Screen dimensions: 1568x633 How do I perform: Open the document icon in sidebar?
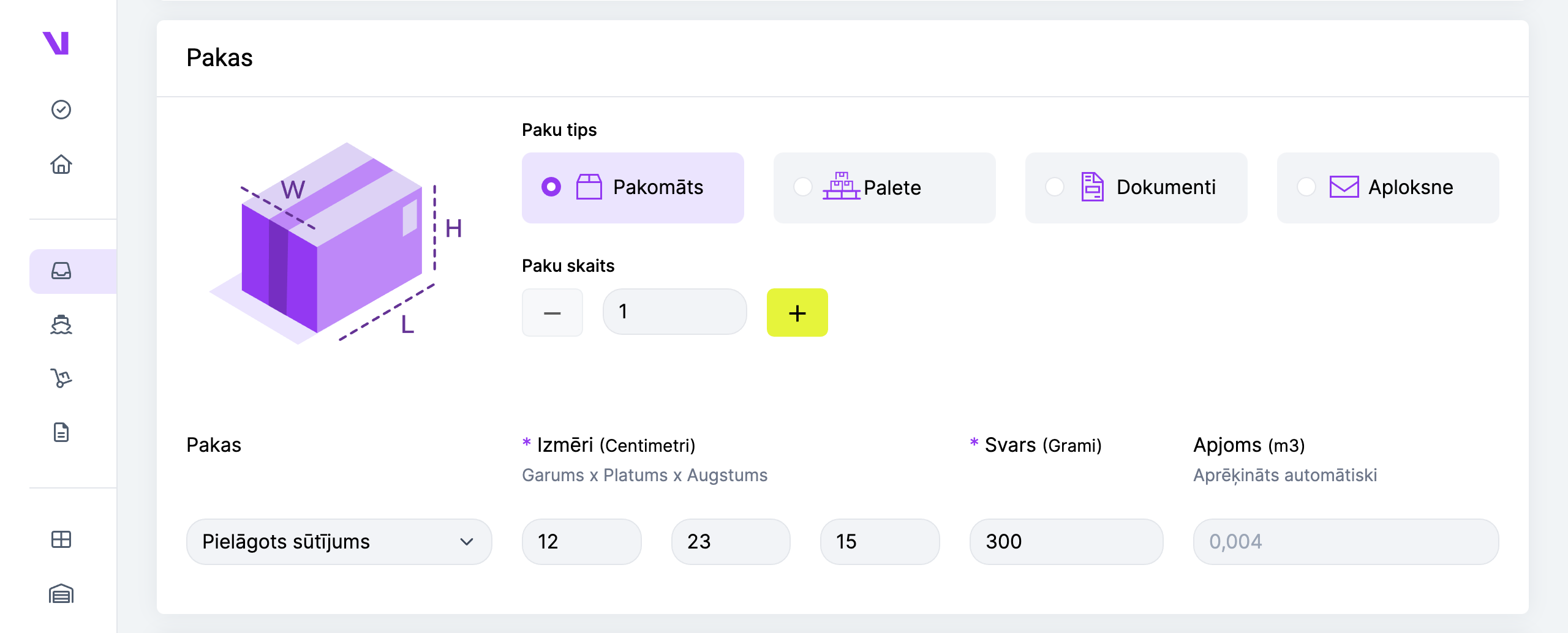(x=61, y=432)
